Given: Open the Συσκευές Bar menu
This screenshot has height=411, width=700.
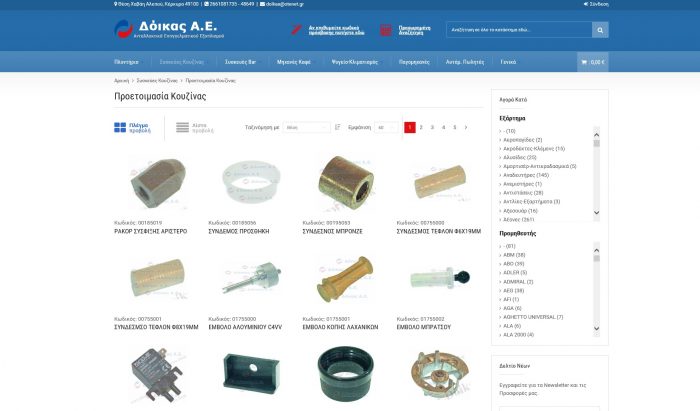Looking at the screenshot, I should (x=240, y=62).
